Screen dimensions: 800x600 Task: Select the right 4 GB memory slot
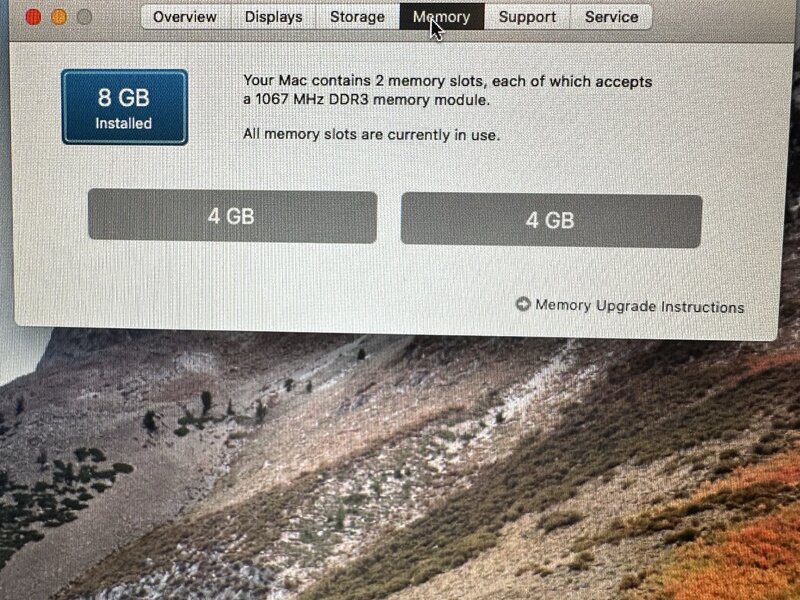click(552, 220)
